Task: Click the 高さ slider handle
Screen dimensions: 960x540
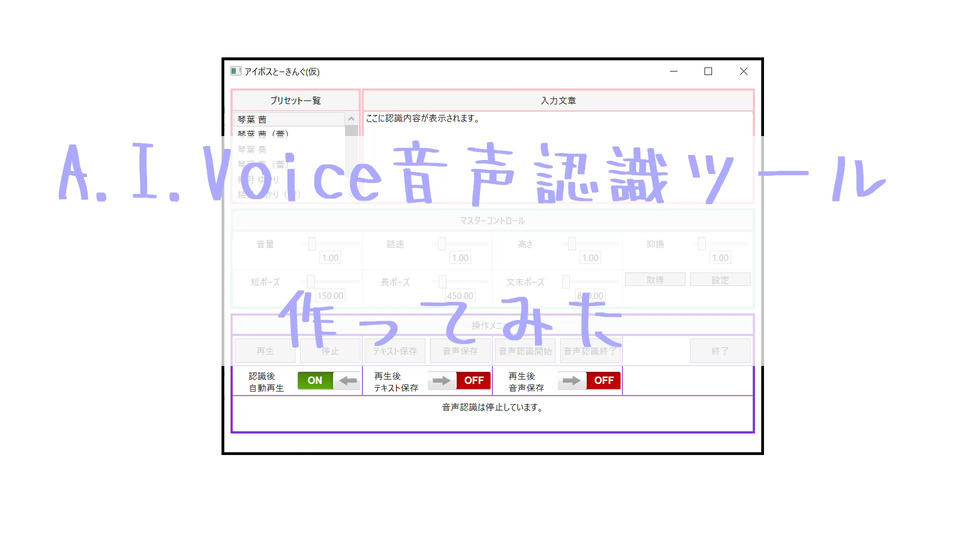Action: [571, 244]
